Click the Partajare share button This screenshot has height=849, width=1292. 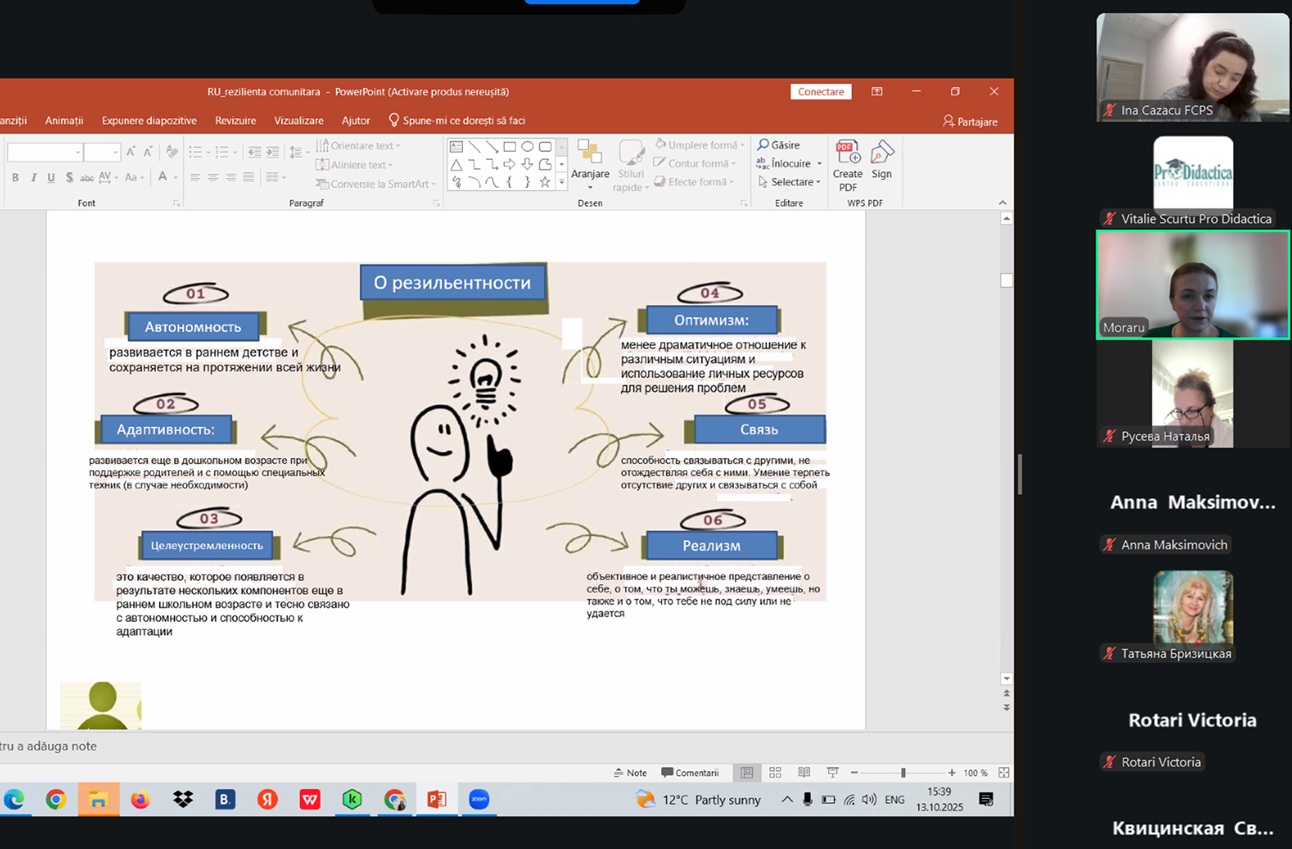(969, 121)
